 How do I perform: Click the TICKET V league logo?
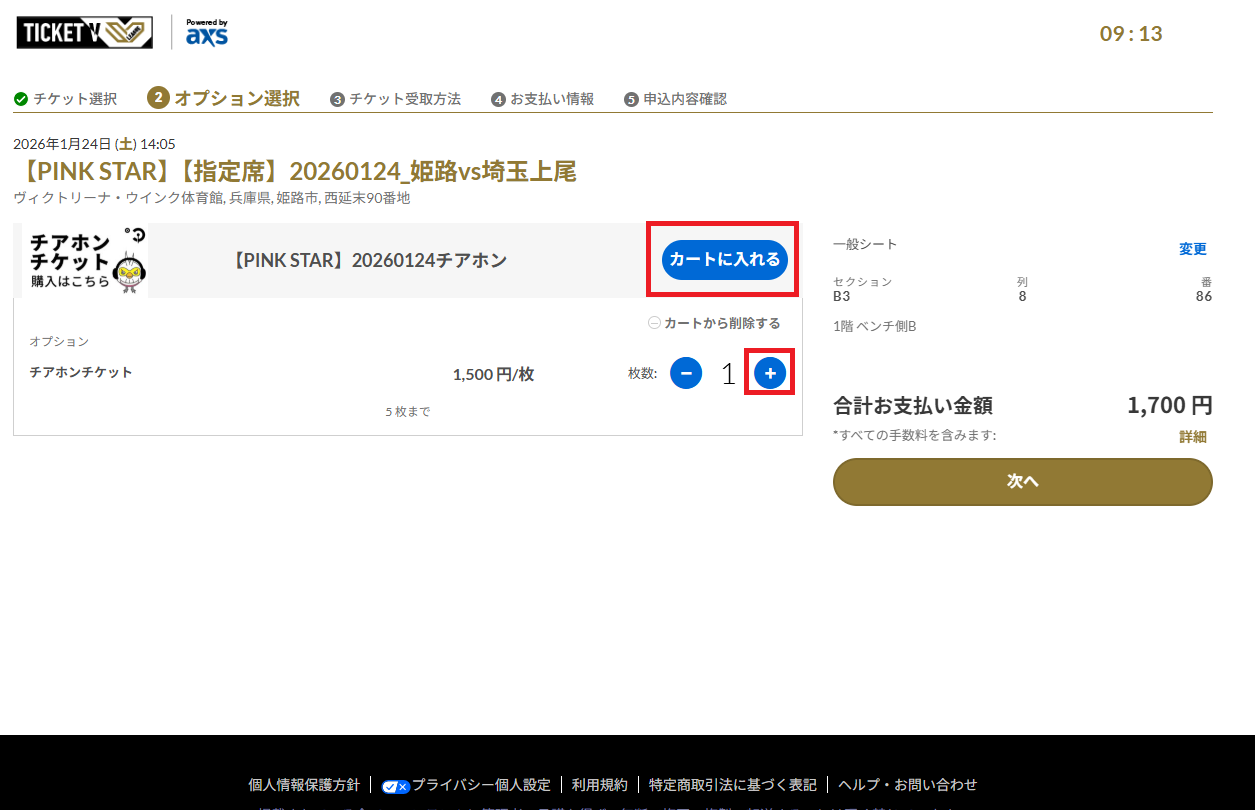(x=84, y=32)
